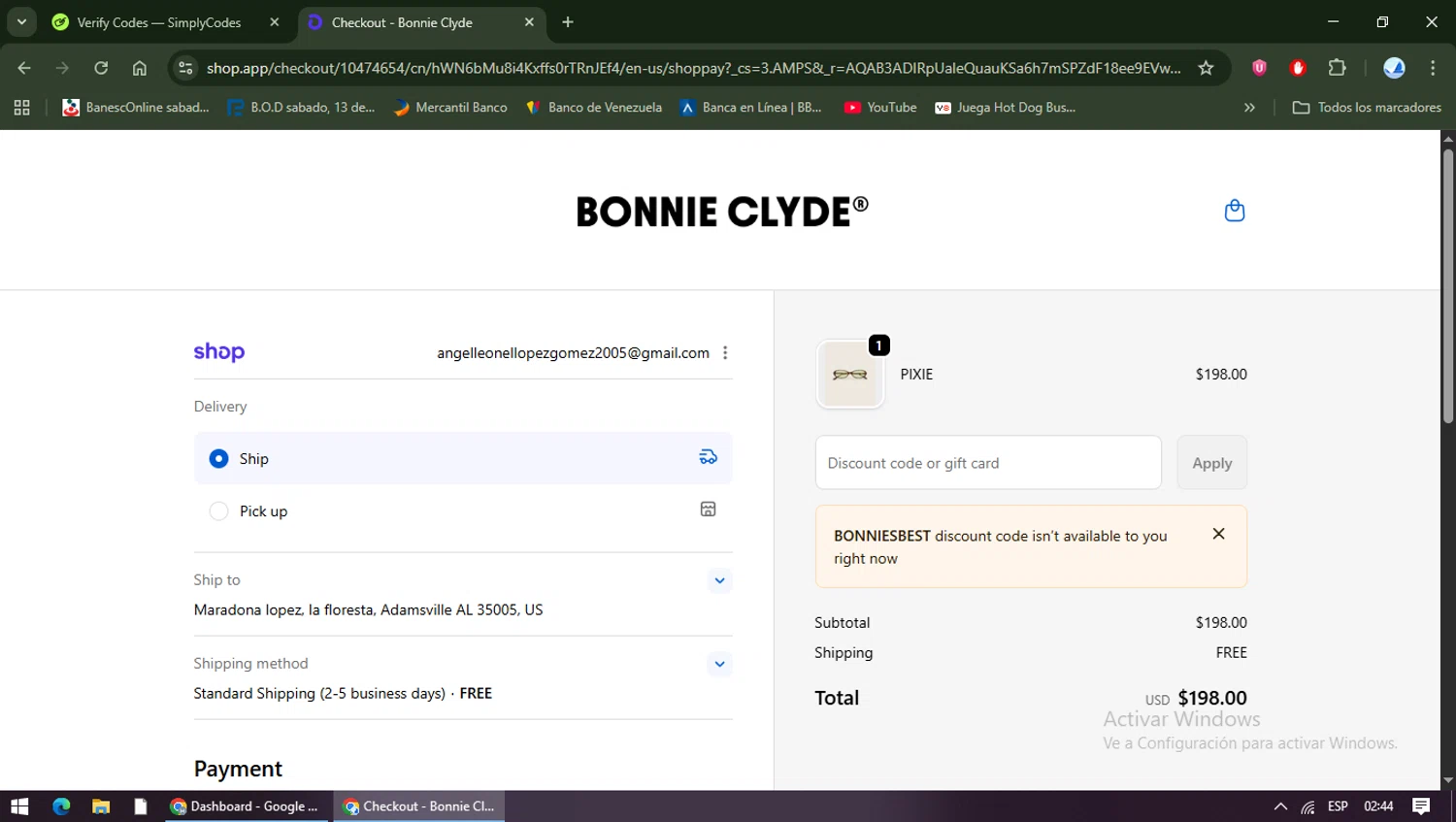Apply the discount code
This screenshot has width=1456, height=822.
pos(1212,463)
